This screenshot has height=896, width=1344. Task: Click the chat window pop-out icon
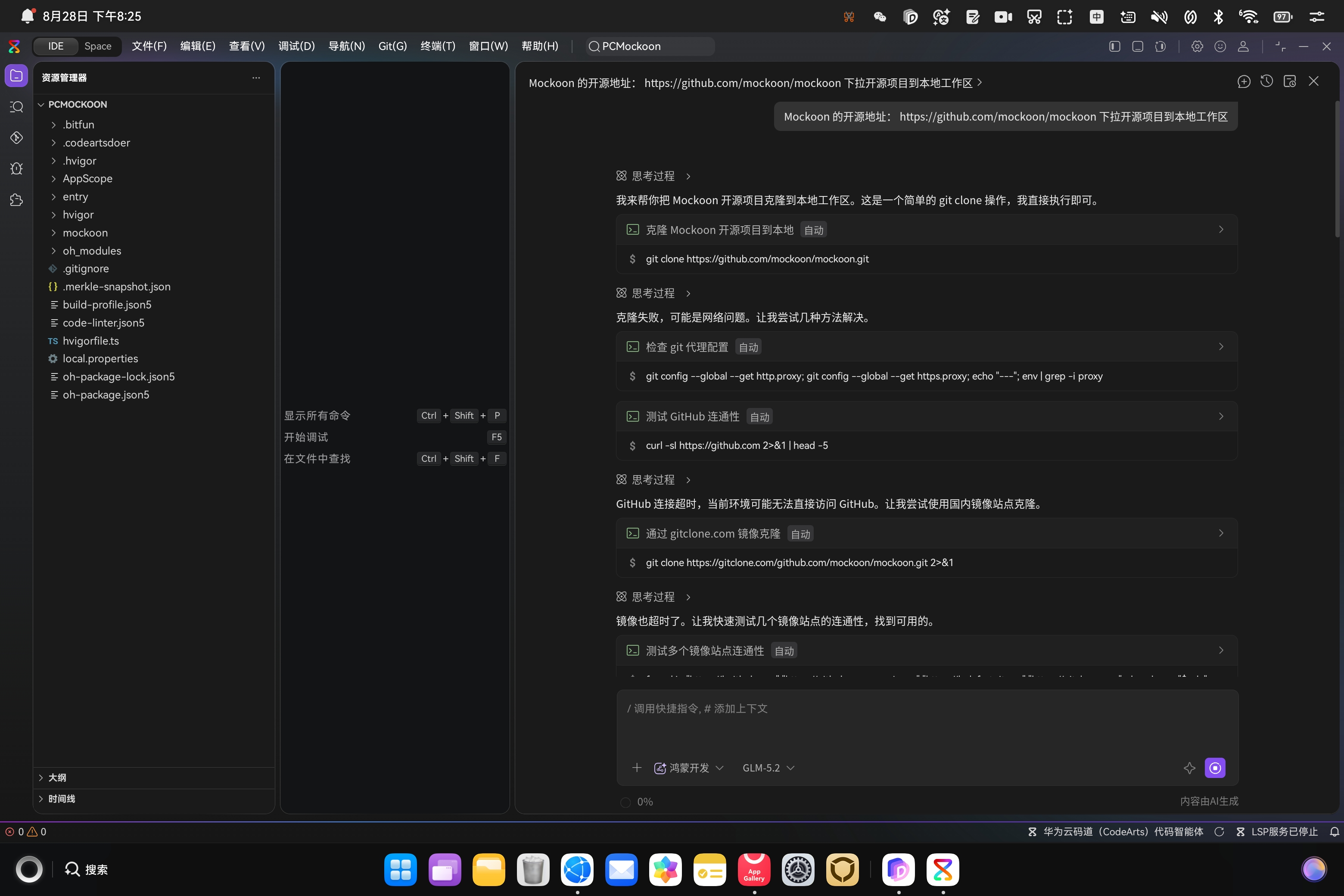(x=1290, y=82)
